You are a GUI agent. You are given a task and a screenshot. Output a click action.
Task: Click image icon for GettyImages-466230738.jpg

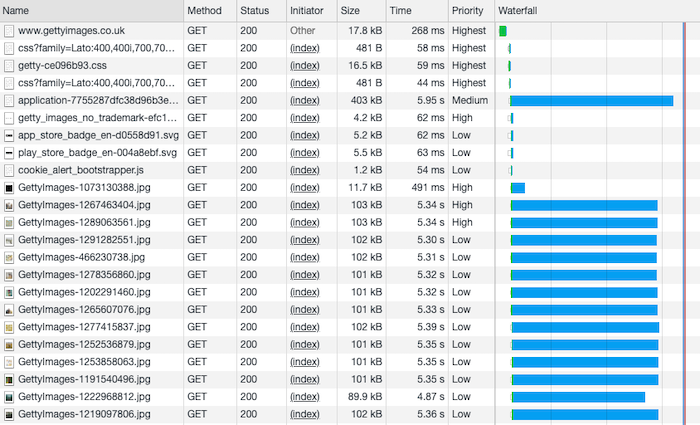9,257
